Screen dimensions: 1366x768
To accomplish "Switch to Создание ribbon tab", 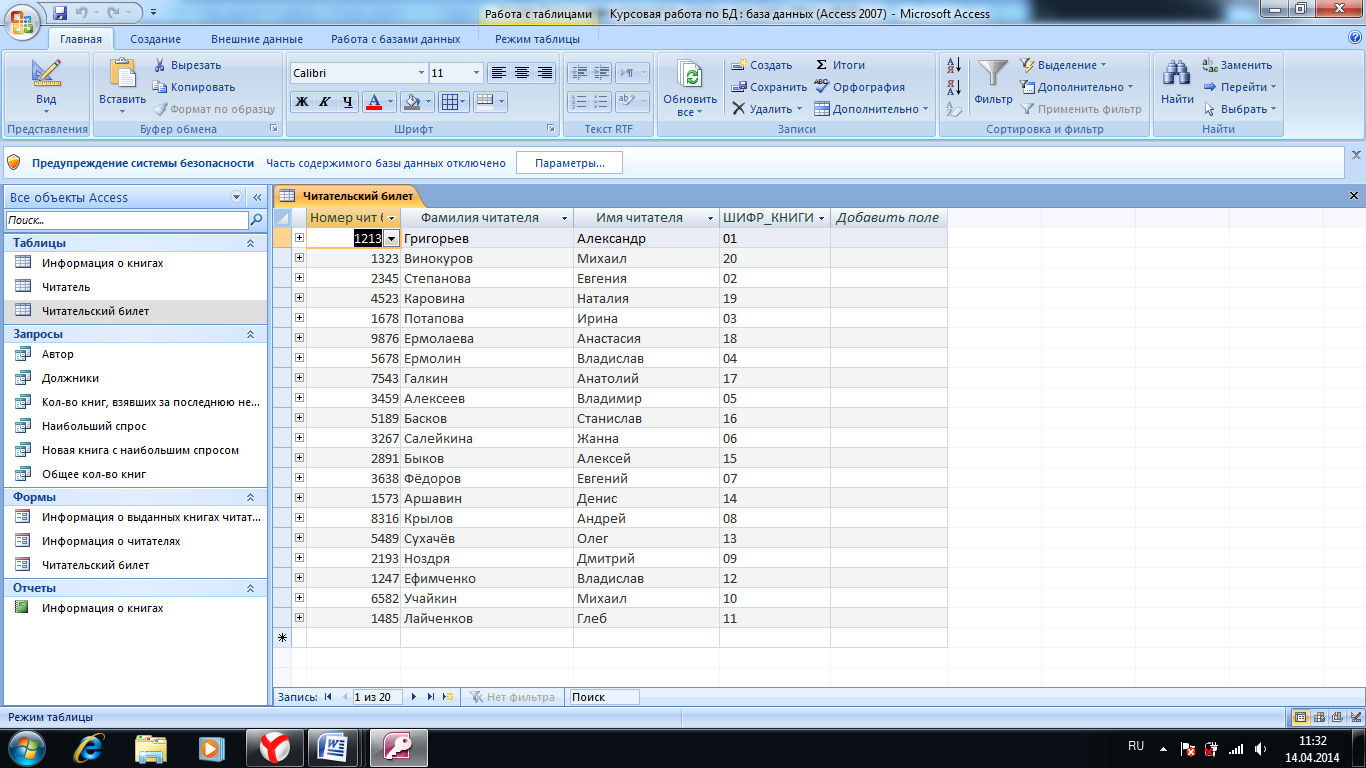I will (155, 39).
